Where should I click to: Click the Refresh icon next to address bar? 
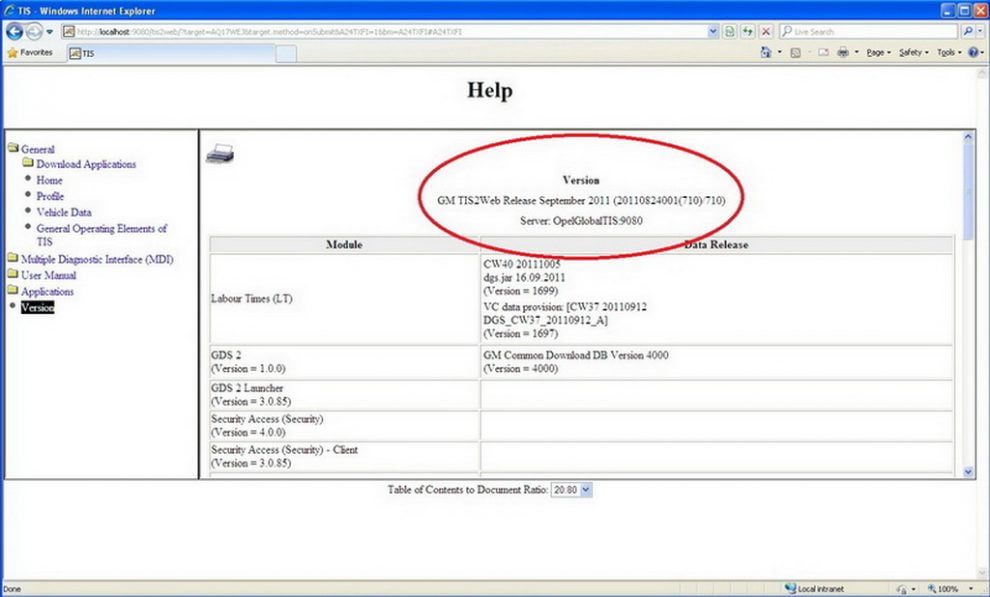pos(749,31)
